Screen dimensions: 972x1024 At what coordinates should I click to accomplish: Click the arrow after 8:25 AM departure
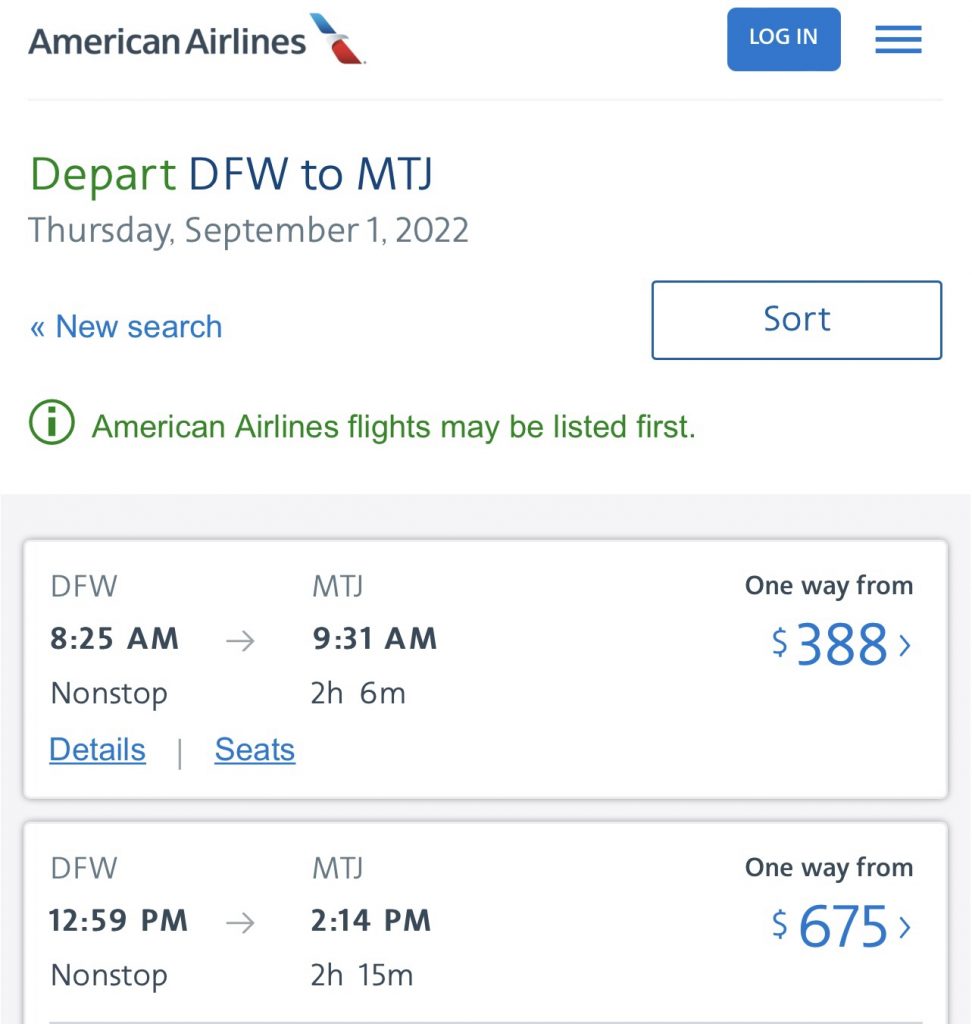tap(240, 641)
